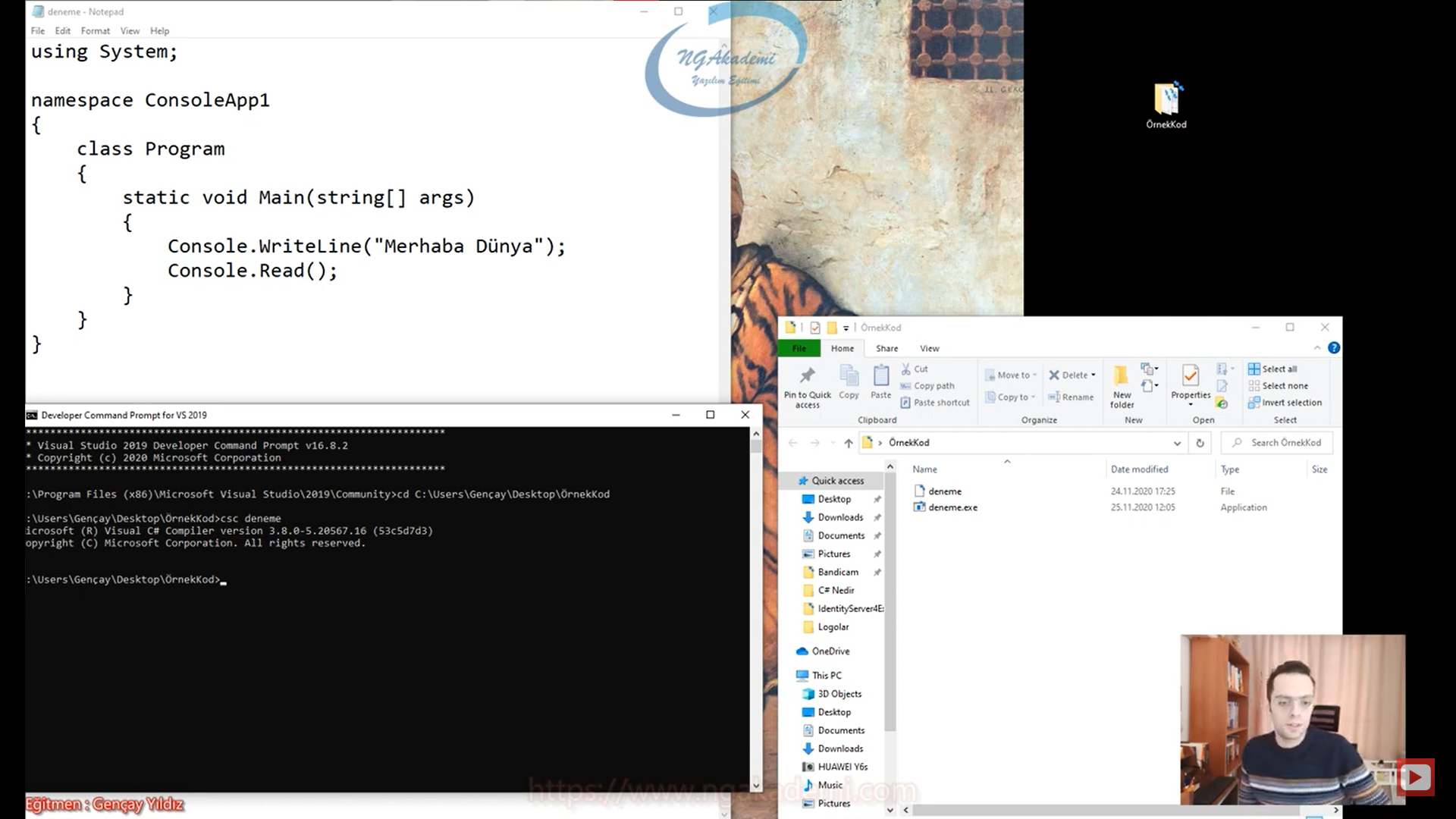Viewport: 1456px width, 819px height.
Task: Refresh the ÖrnekKod folder view
Action: point(1200,443)
